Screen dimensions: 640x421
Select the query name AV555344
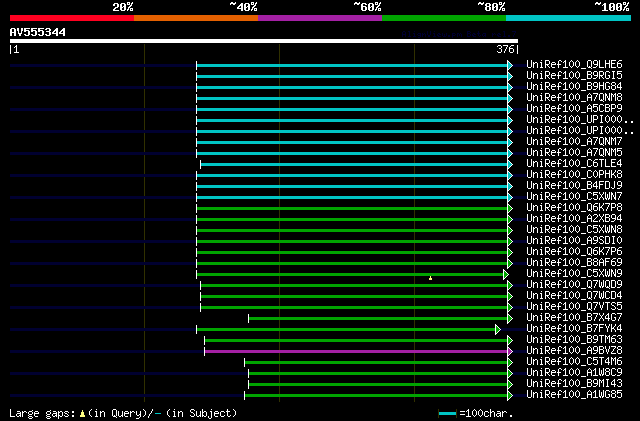click(38, 32)
